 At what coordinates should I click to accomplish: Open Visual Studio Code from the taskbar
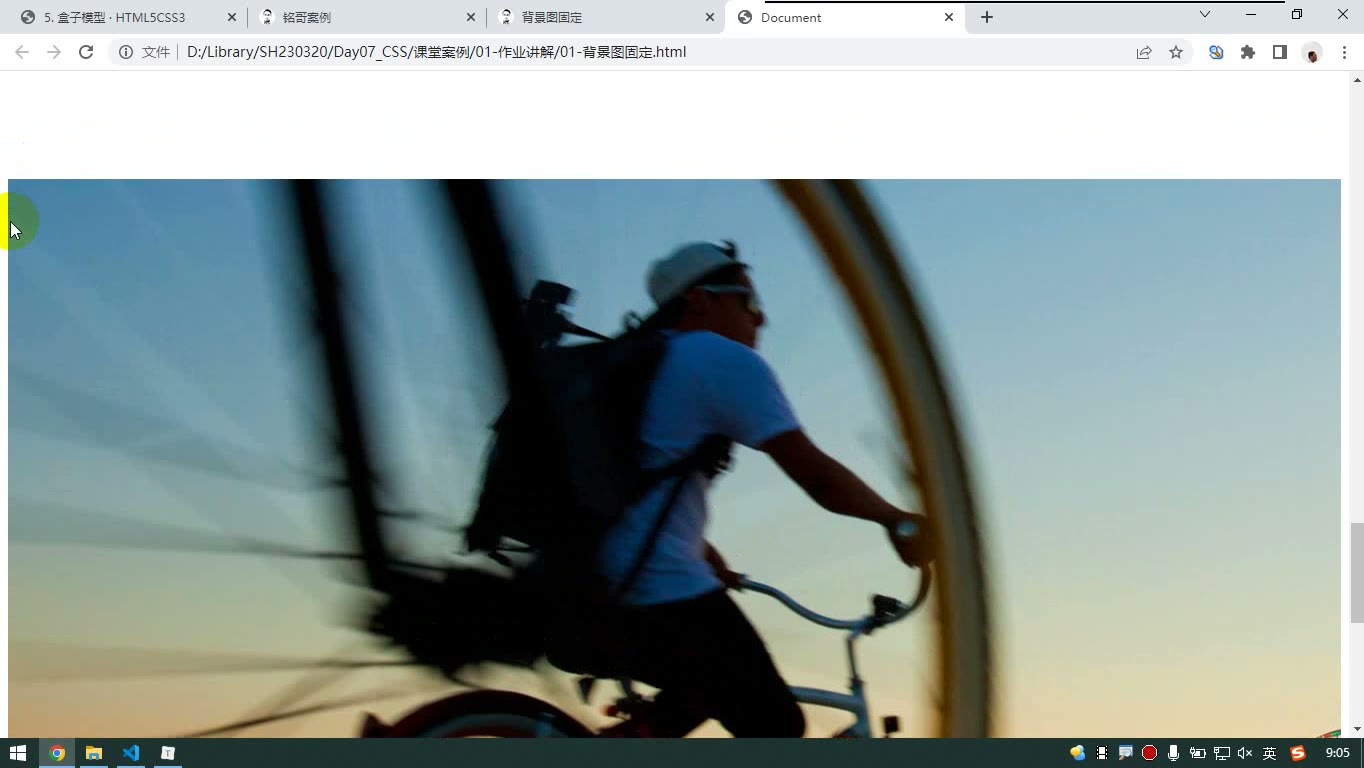131,753
